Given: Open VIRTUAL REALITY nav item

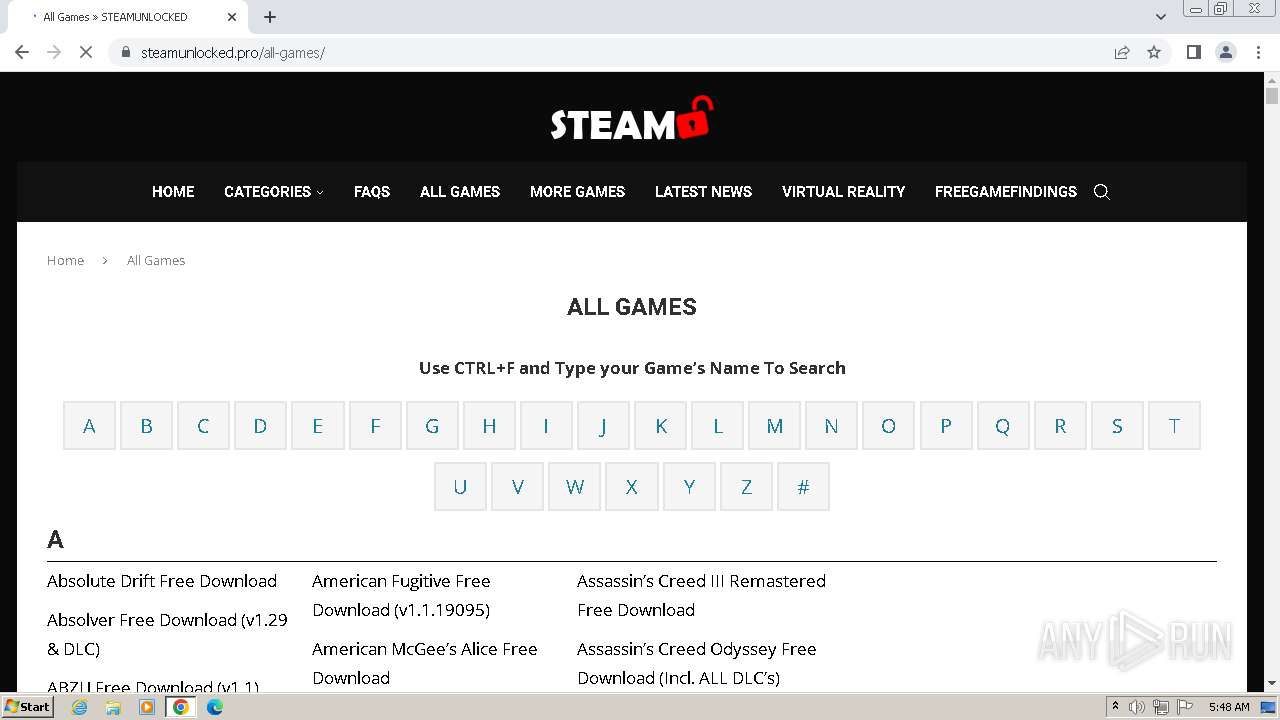Looking at the screenshot, I should coord(843,192).
